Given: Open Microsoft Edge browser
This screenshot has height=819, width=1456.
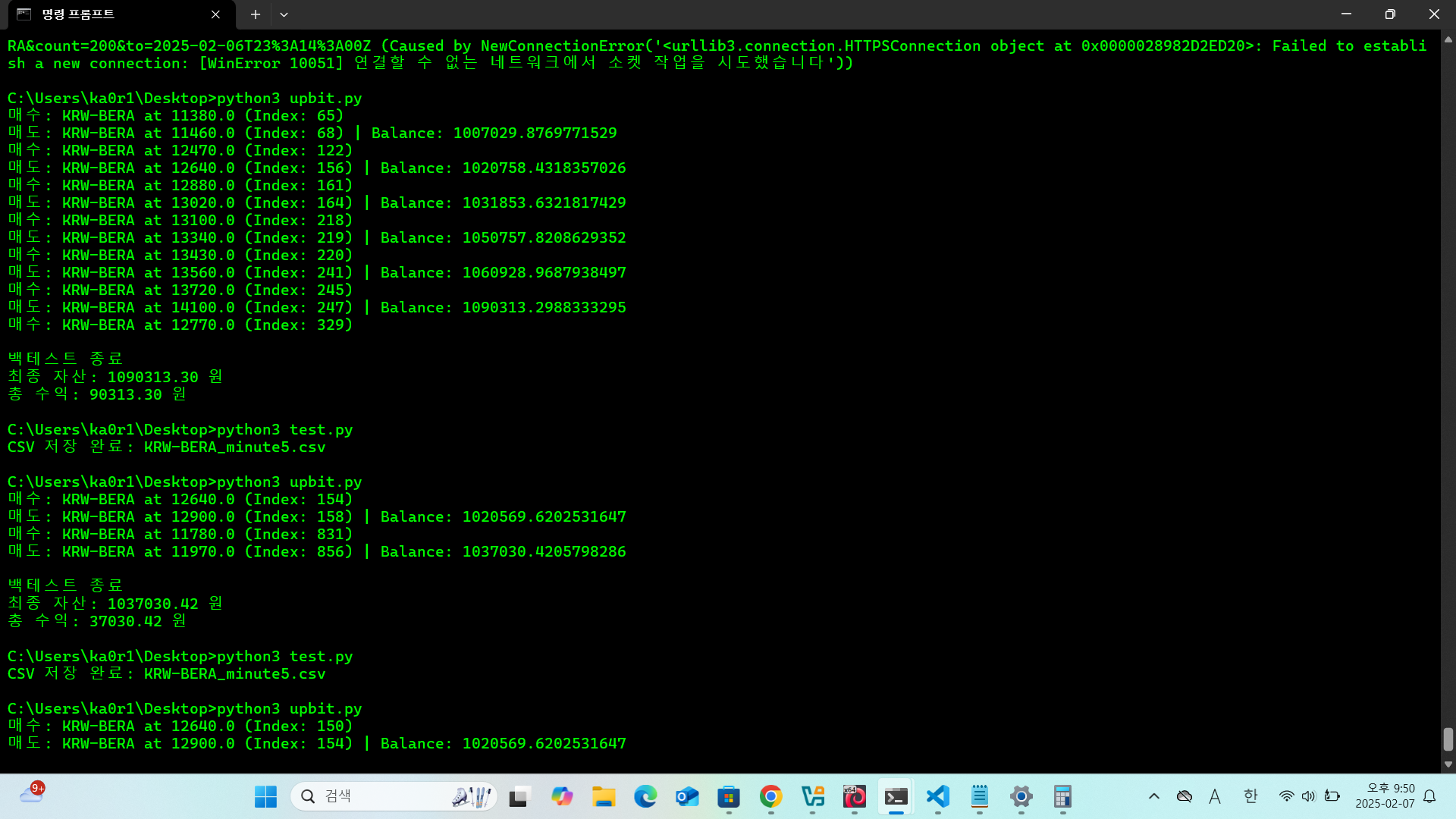Looking at the screenshot, I should (645, 796).
